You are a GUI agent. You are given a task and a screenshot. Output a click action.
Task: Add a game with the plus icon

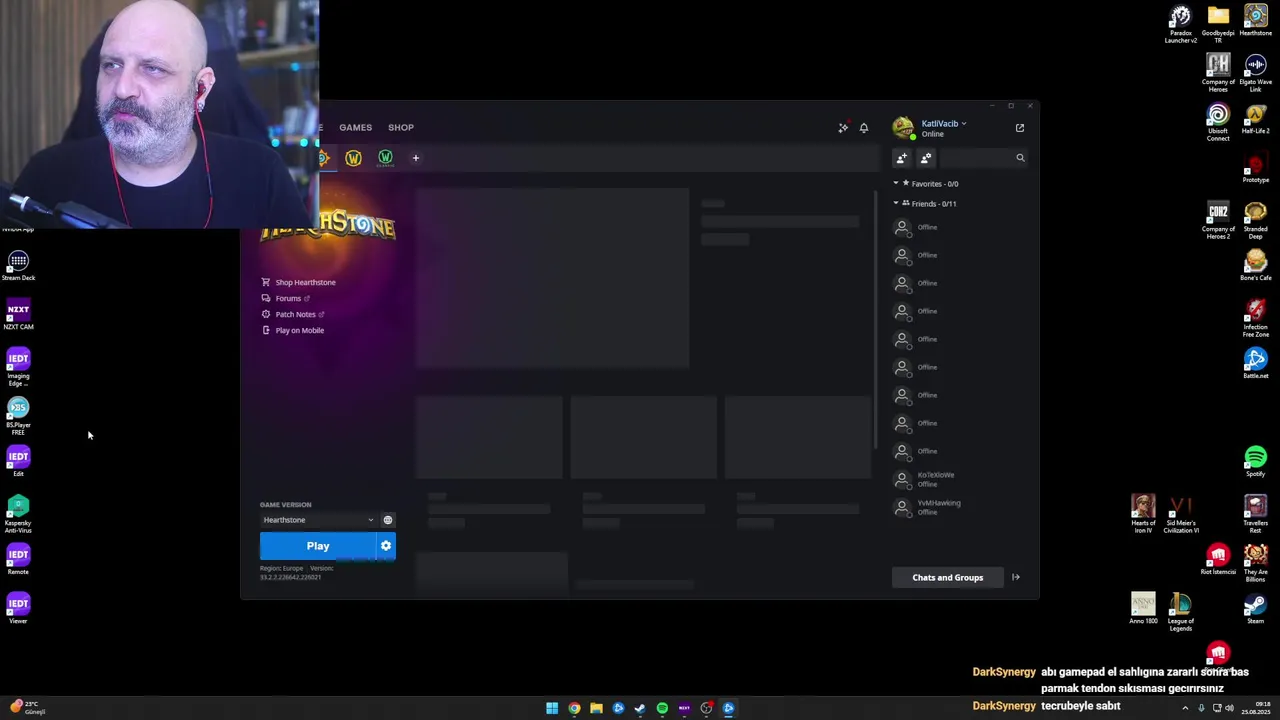click(x=416, y=158)
